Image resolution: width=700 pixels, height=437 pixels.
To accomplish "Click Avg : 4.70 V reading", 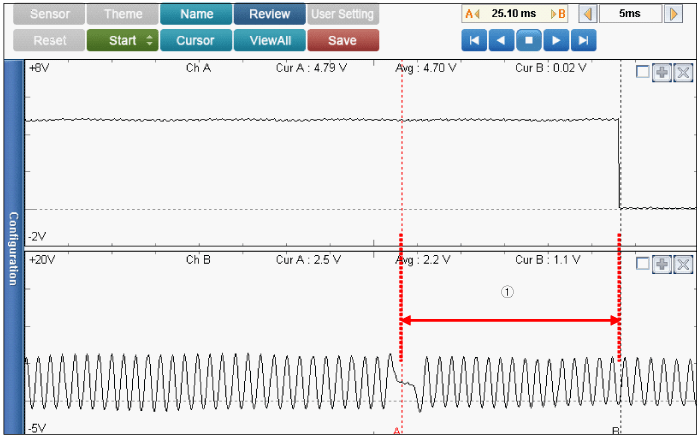I will (x=425, y=68).
